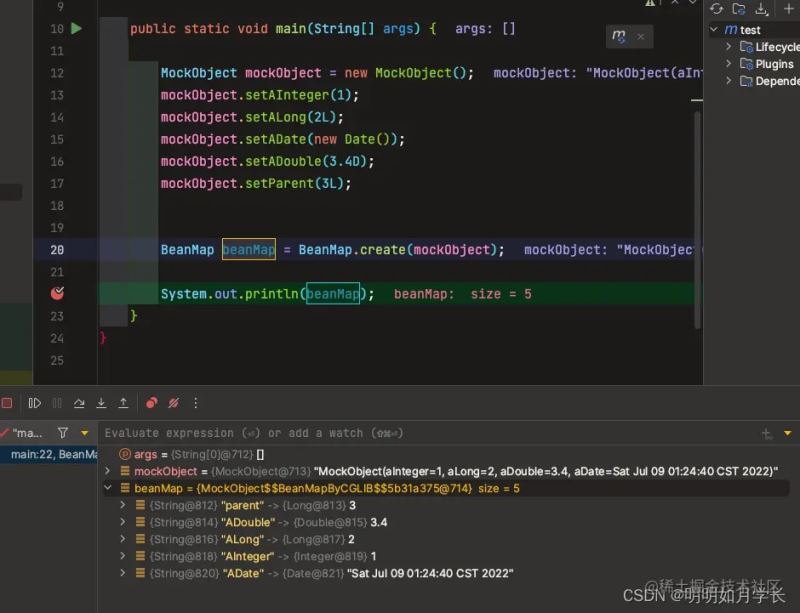The image size is (800, 613).
Task: Remove the breakpoint on line 22
Action: tap(57, 293)
